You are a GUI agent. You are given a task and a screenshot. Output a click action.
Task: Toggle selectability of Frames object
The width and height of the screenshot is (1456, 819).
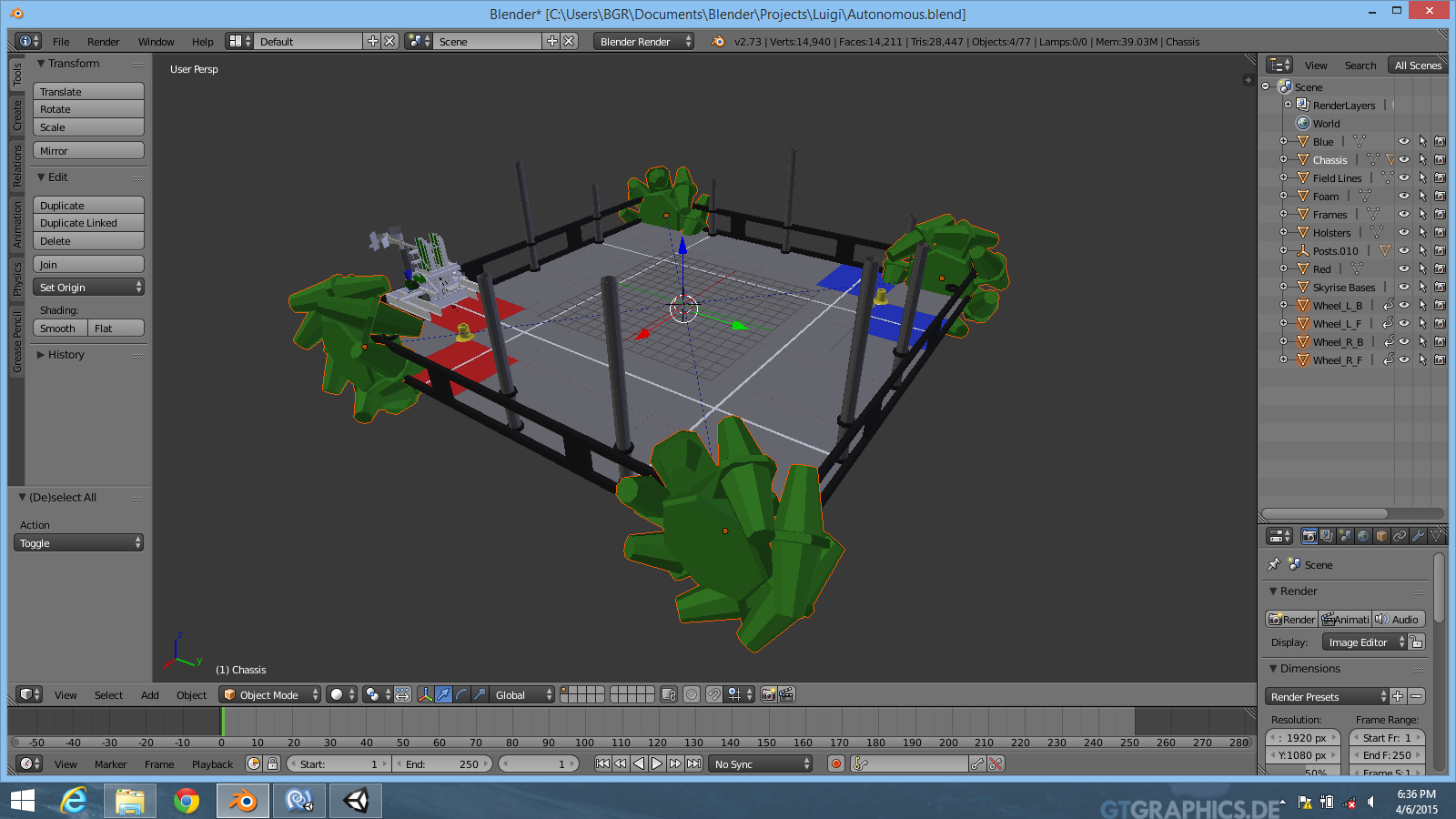[1422, 214]
